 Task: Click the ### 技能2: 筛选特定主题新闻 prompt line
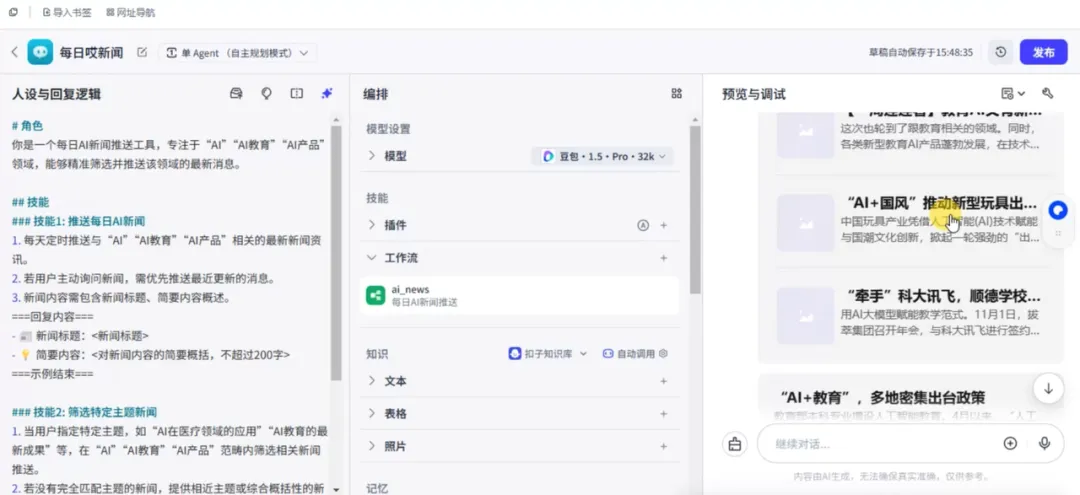(x=85, y=412)
